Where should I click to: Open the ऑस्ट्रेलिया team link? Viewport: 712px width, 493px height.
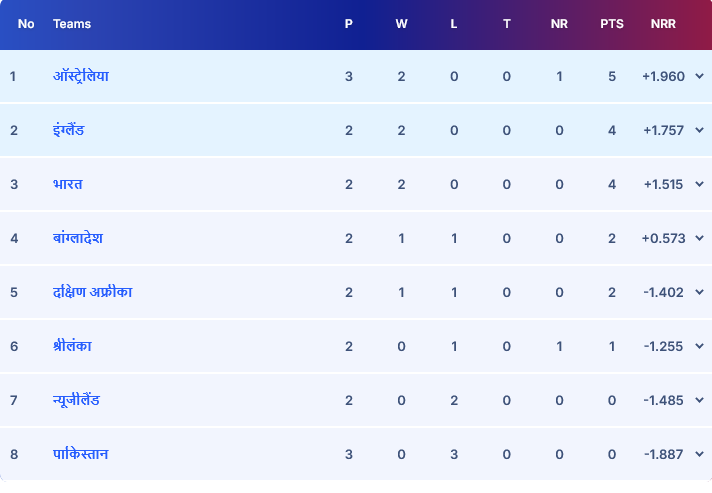80,76
